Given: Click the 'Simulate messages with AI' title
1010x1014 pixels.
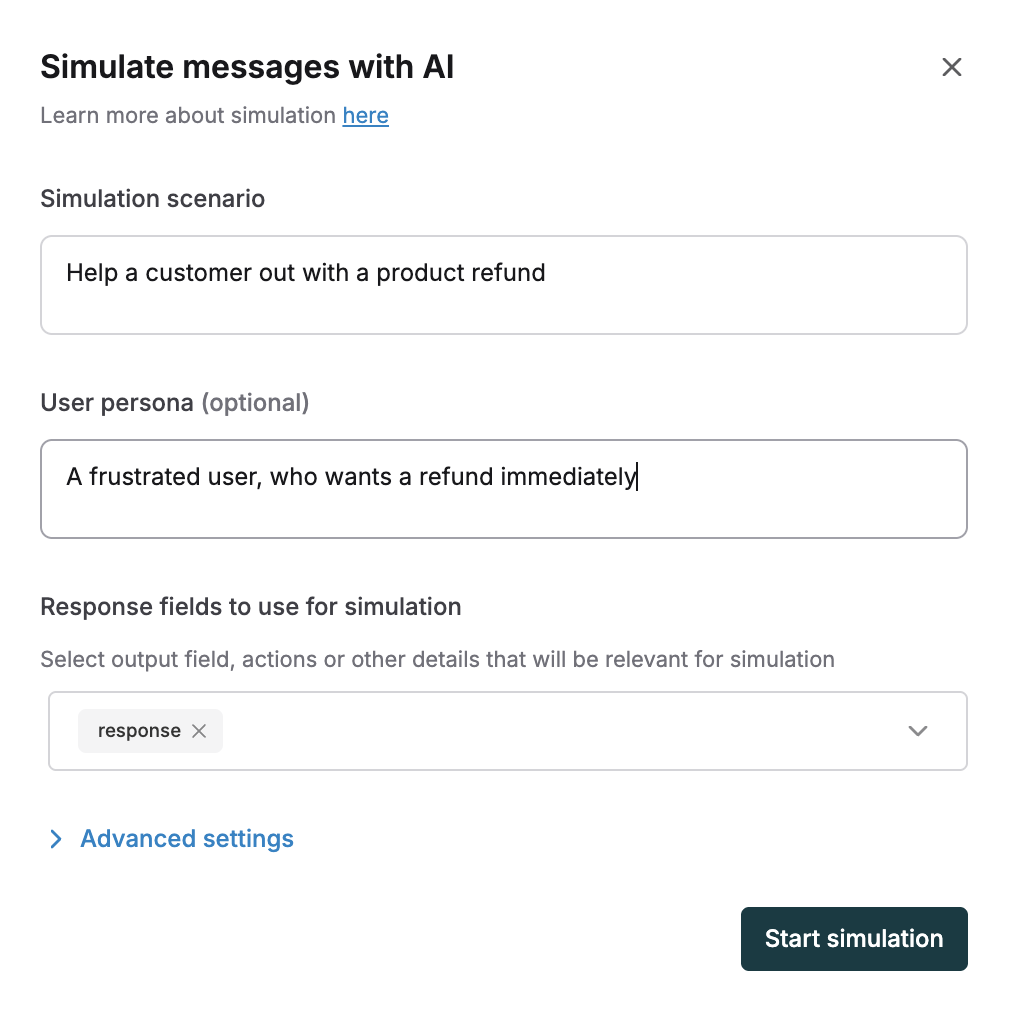Looking at the screenshot, I should pos(247,67).
